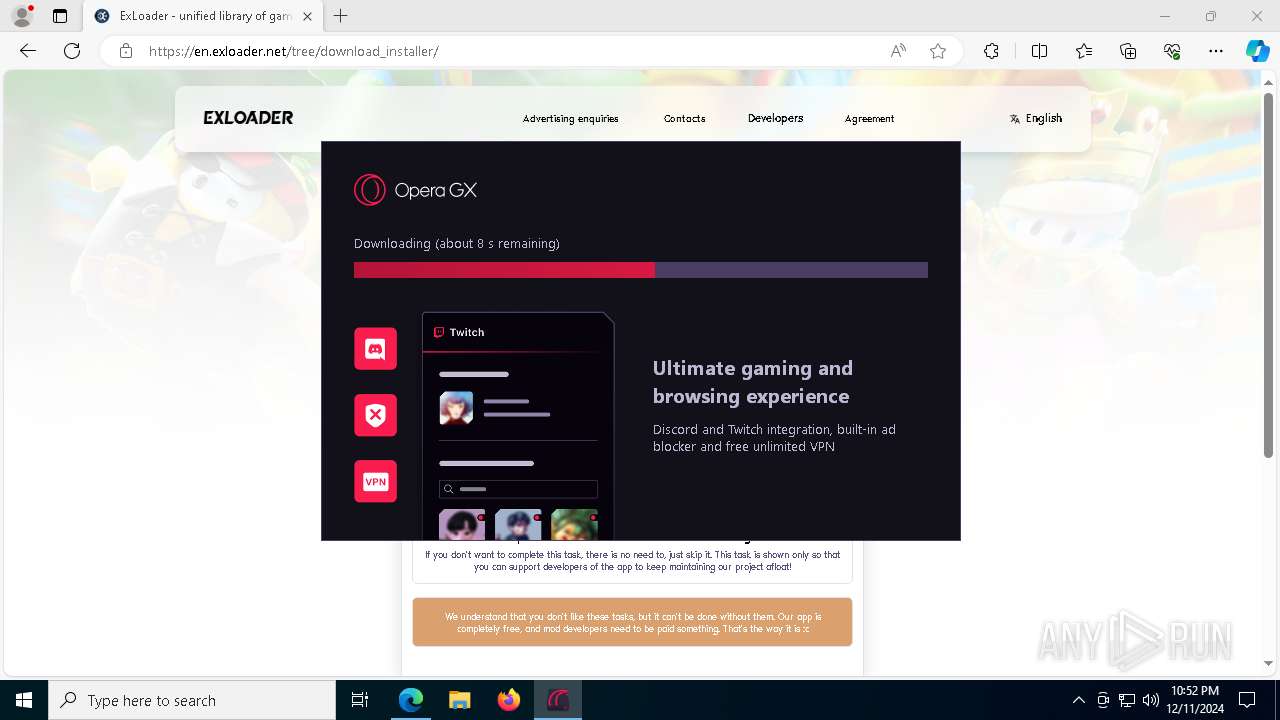Show hidden system tray icons

tap(1078, 700)
